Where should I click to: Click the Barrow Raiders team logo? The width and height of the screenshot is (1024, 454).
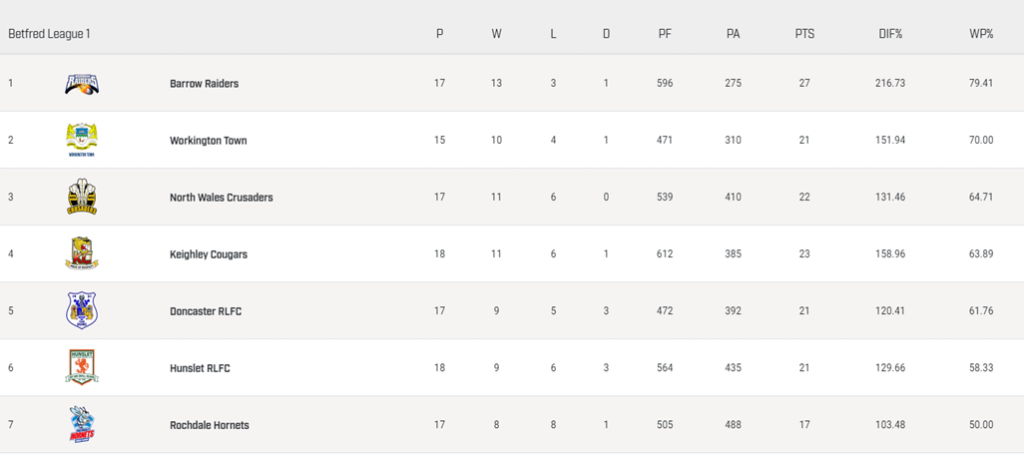click(x=82, y=83)
